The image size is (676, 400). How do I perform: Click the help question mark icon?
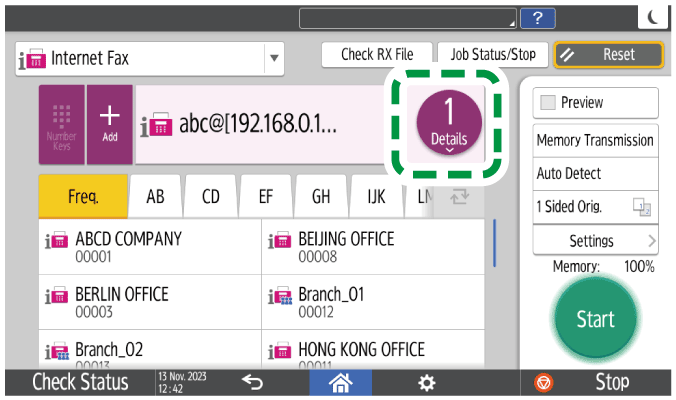click(x=538, y=17)
